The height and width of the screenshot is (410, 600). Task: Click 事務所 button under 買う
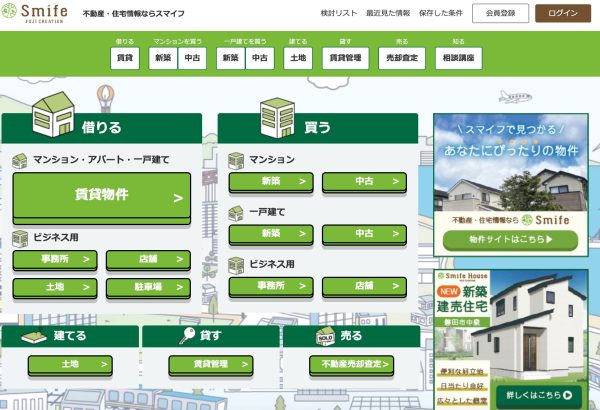(271, 287)
